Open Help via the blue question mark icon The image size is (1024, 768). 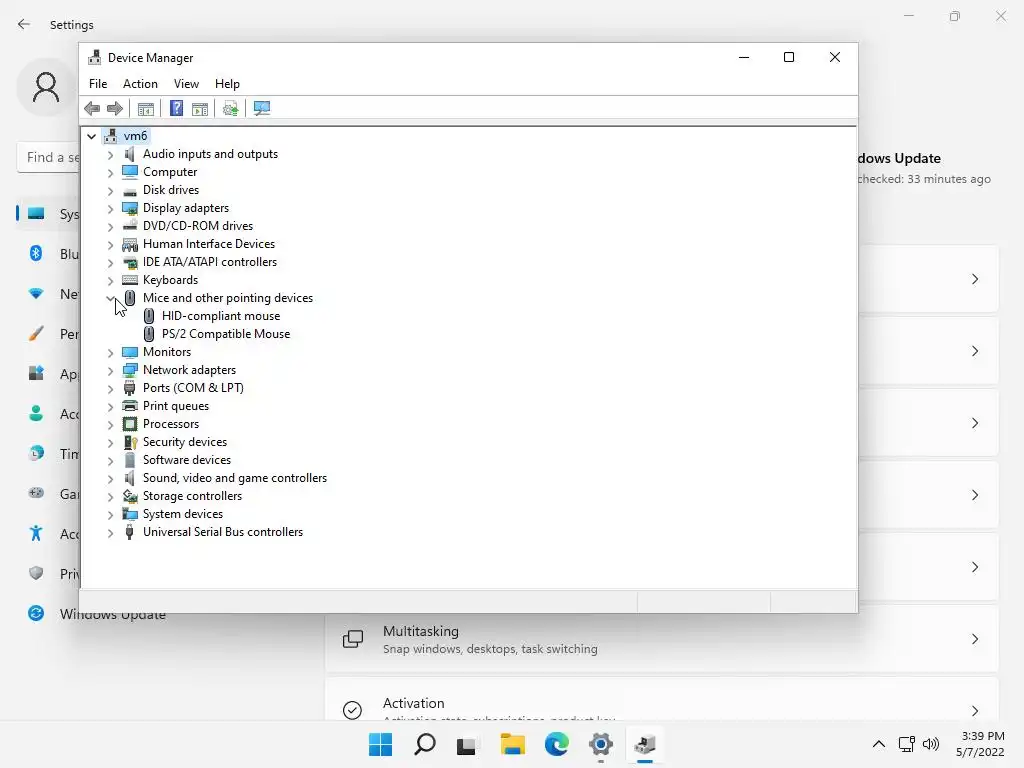176,108
